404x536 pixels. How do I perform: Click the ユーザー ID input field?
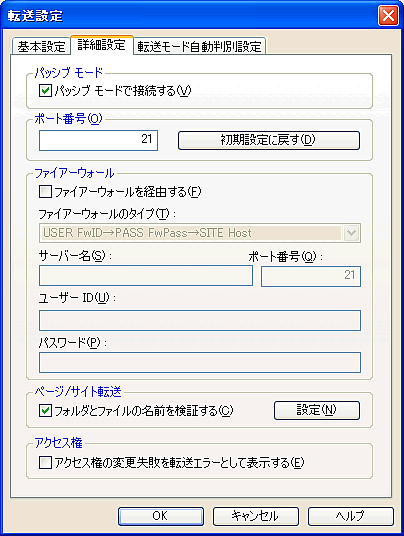coord(200,320)
